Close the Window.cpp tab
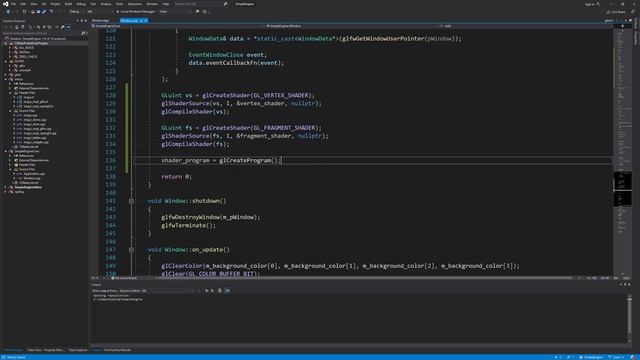The width and height of the screenshot is (640, 360). click(146, 20)
